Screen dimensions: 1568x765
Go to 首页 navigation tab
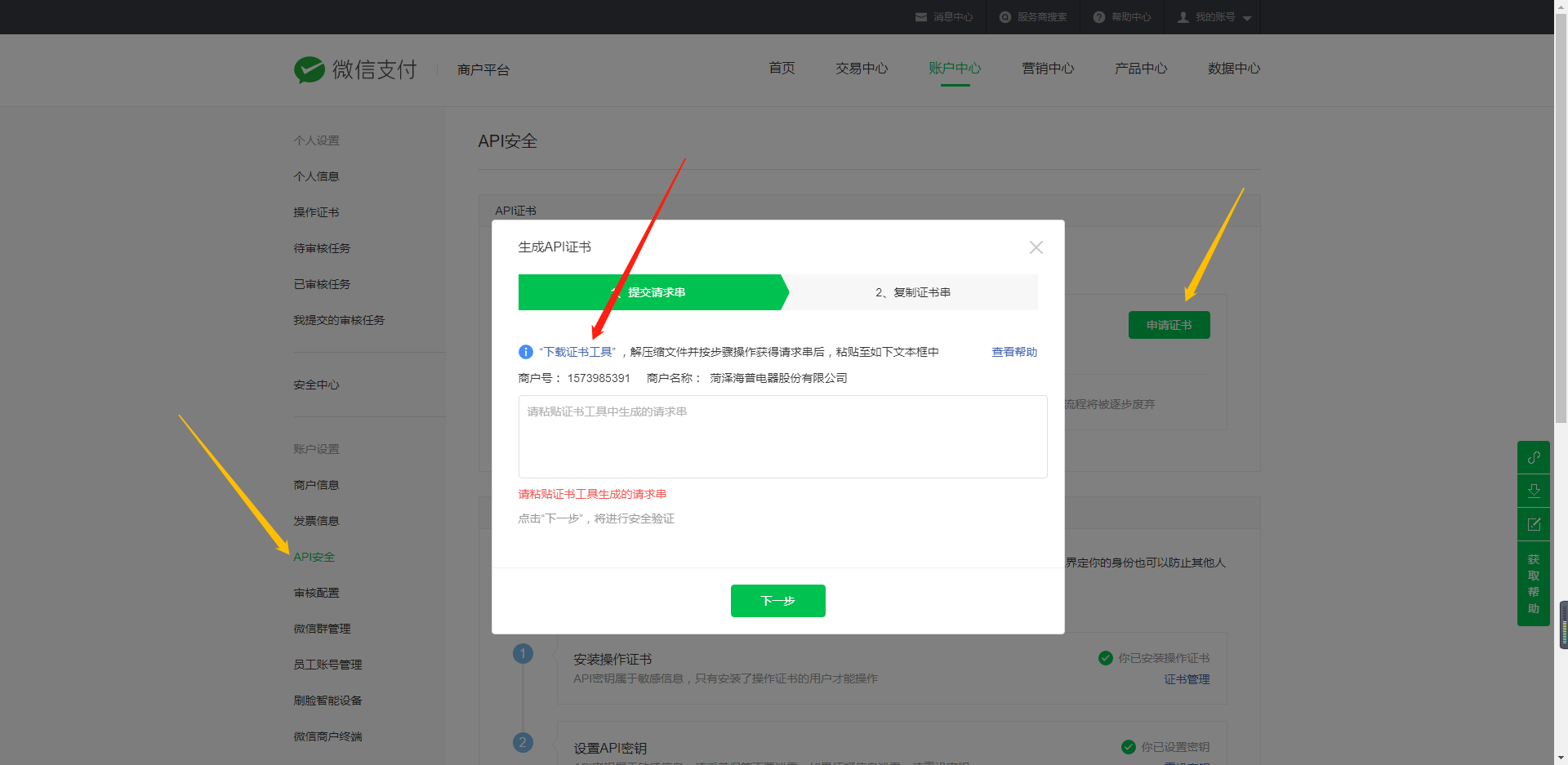(782, 69)
